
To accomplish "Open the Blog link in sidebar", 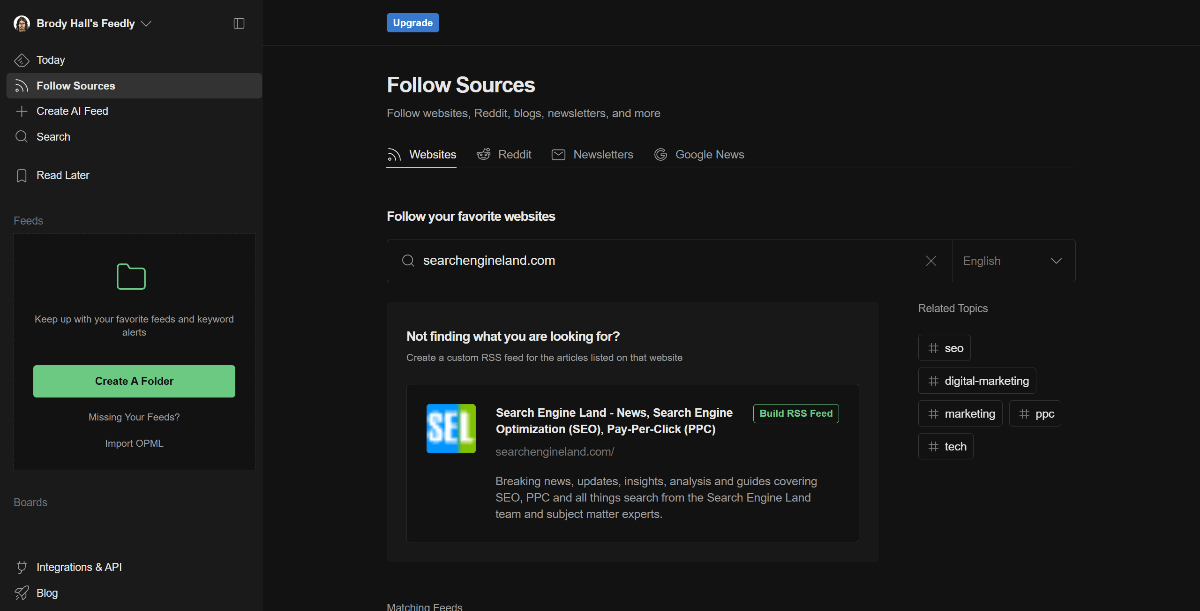I will [134, 593].
